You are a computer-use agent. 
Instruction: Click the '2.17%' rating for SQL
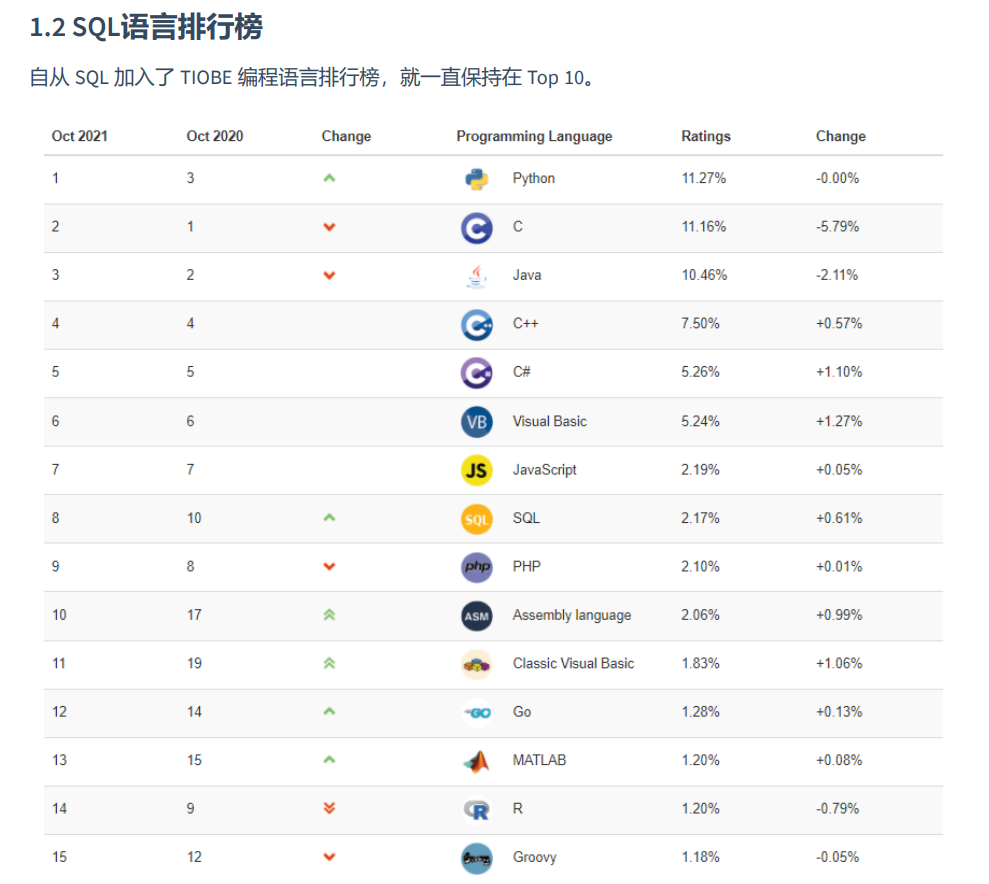[700, 518]
